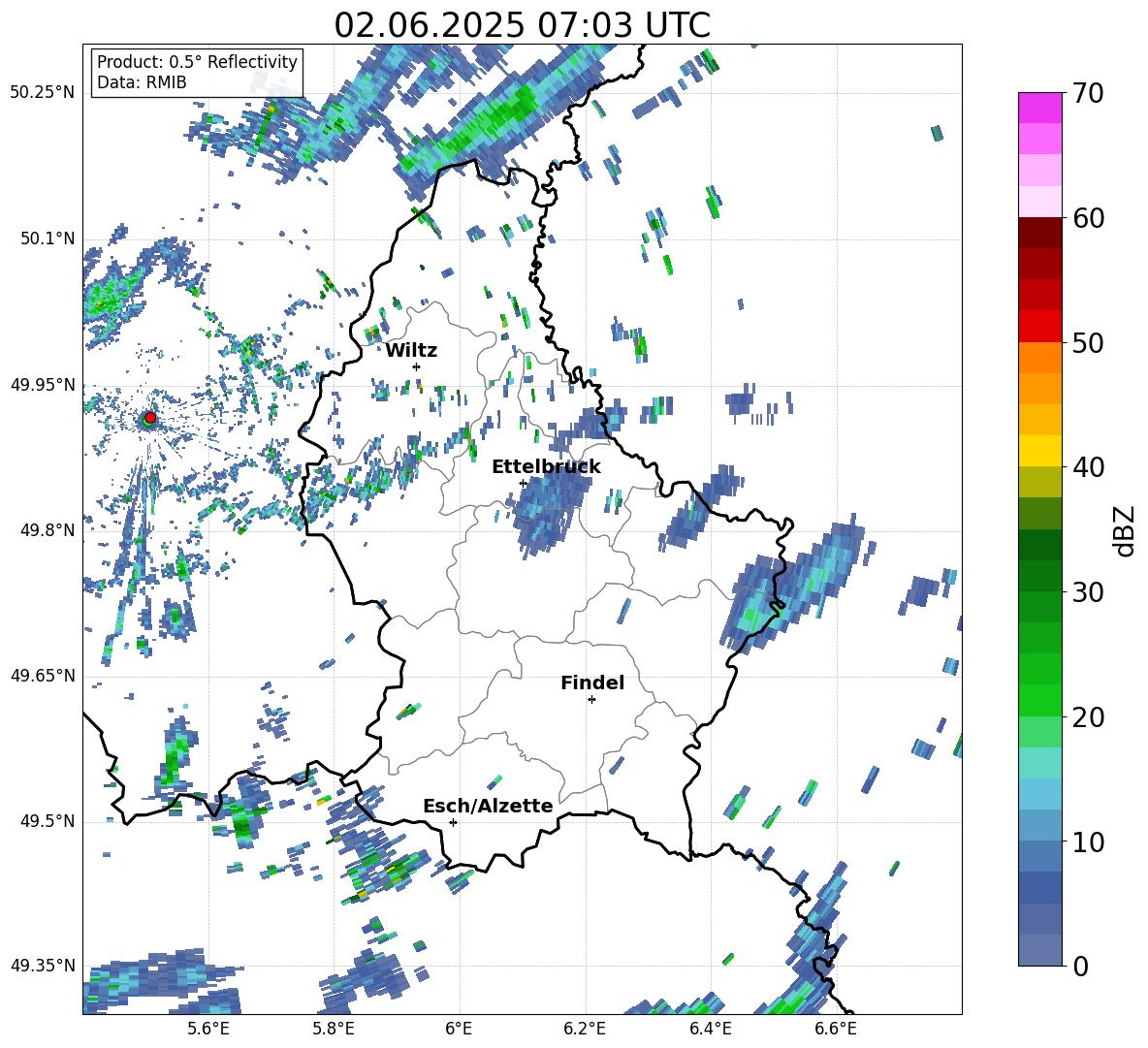Click the colorbar value 70
Image resolution: width=1148 pixels, height=1048 pixels.
[1088, 93]
